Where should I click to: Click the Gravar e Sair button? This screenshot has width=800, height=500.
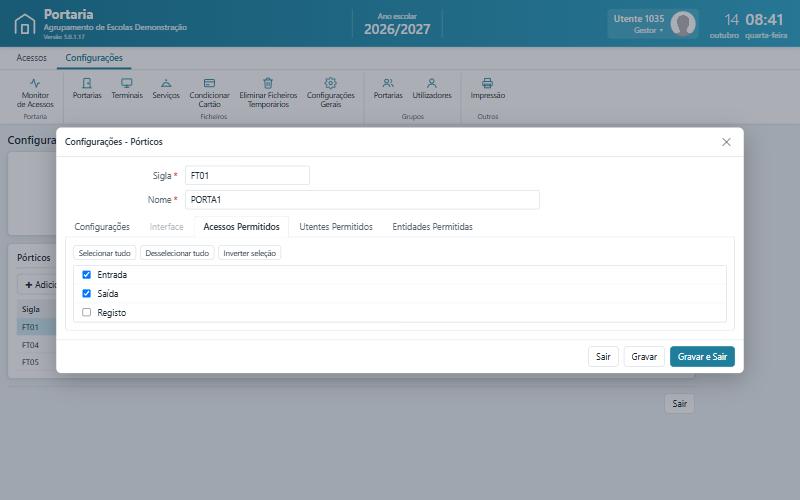[x=702, y=357]
